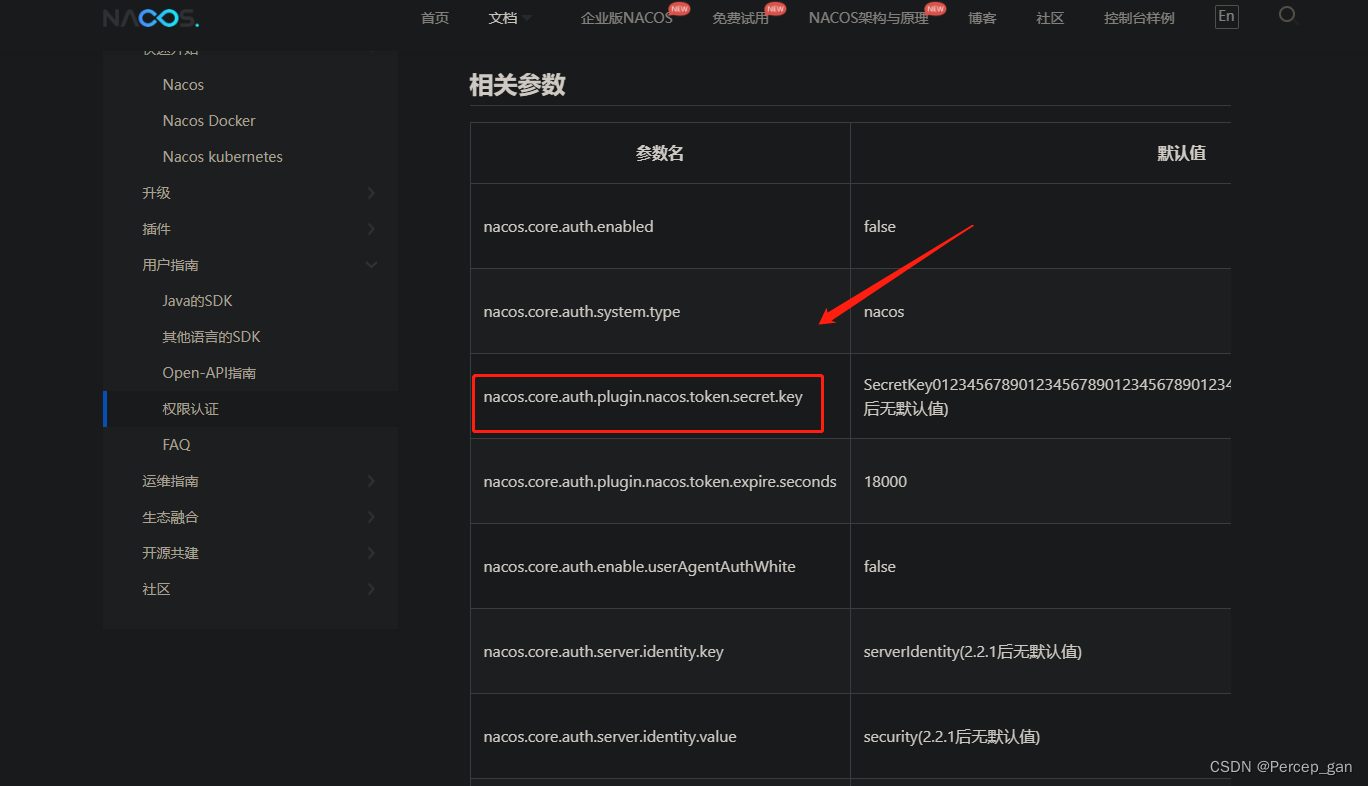
Task: Click the SecretKey default value cell
Action: [1041, 396]
